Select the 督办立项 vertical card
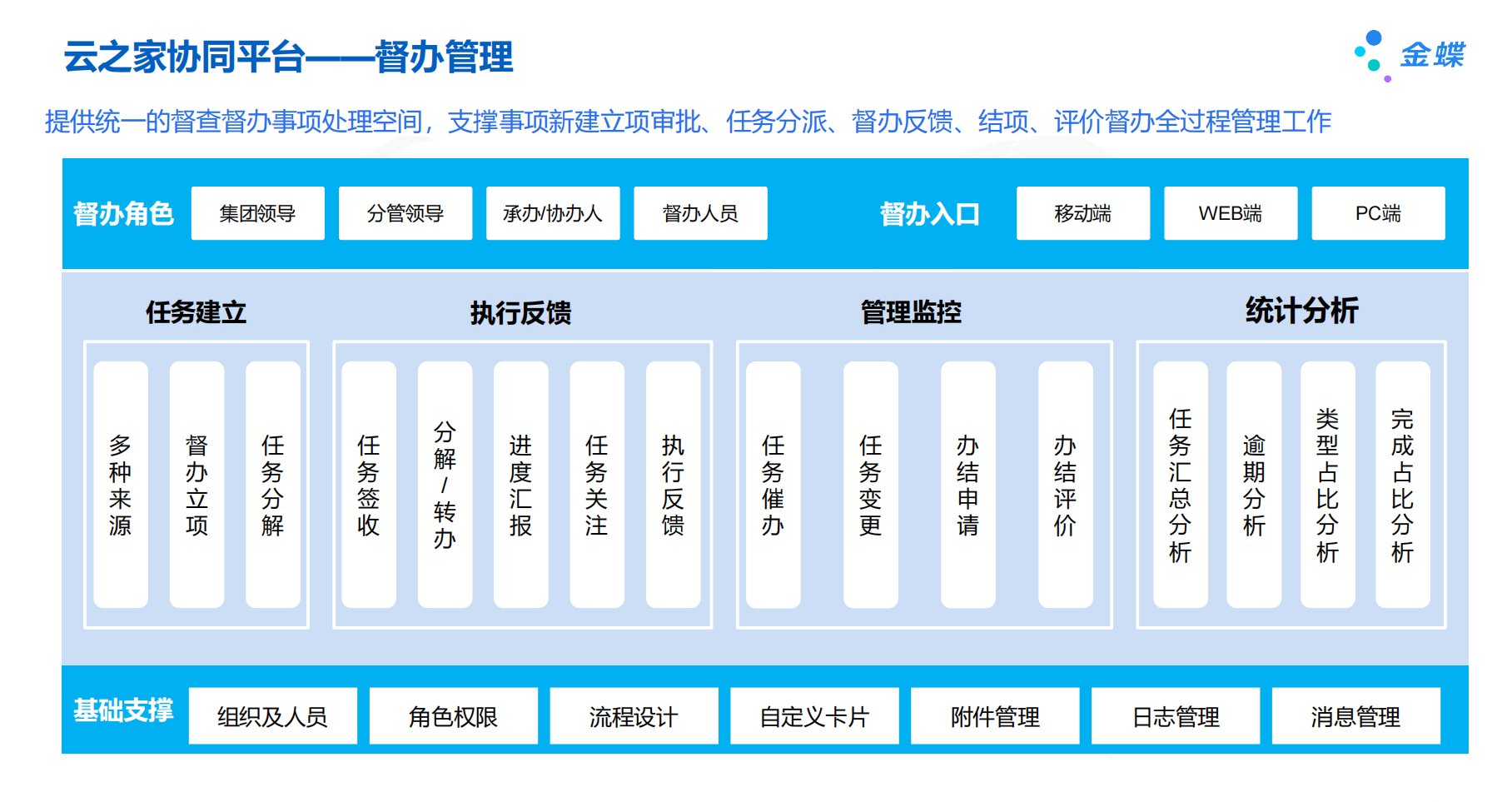Screen dimensions: 1512x802 [196, 484]
